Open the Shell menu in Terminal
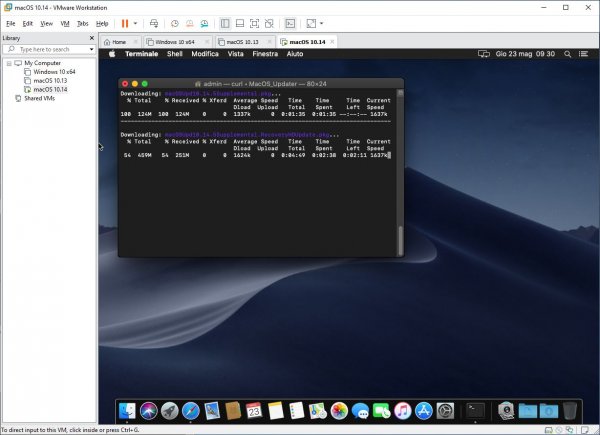600x435 pixels. tap(174, 54)
